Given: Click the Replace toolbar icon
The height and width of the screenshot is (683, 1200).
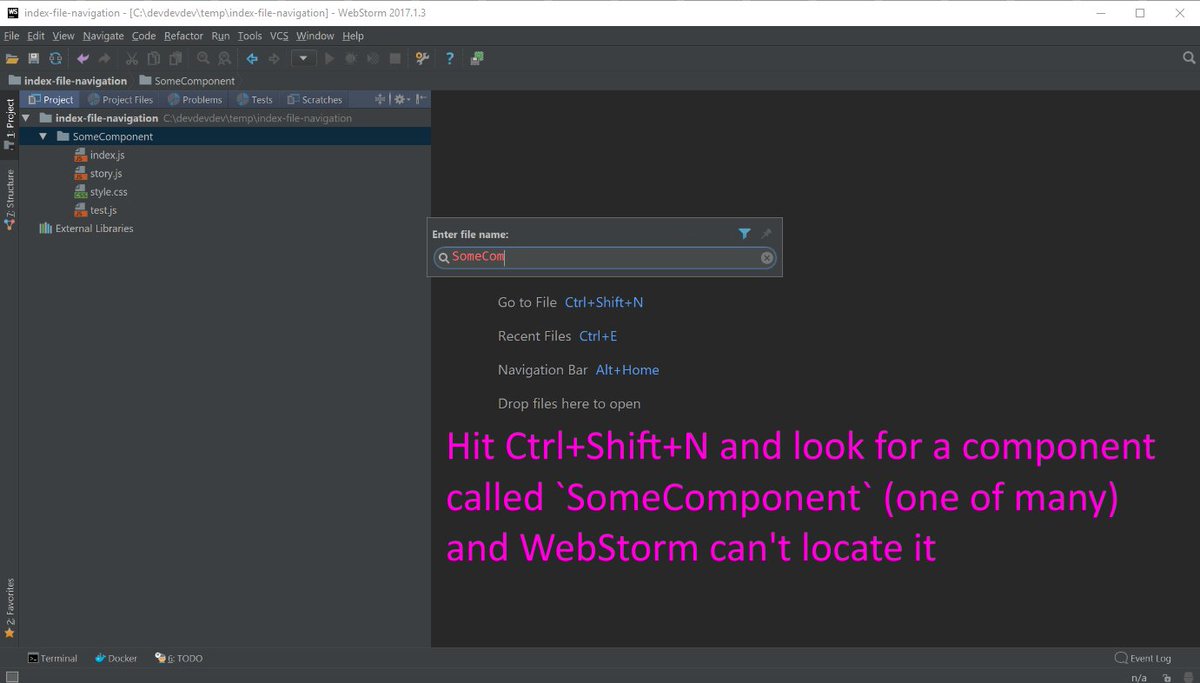Looking at the screenshot, I should tap(224, 59).
